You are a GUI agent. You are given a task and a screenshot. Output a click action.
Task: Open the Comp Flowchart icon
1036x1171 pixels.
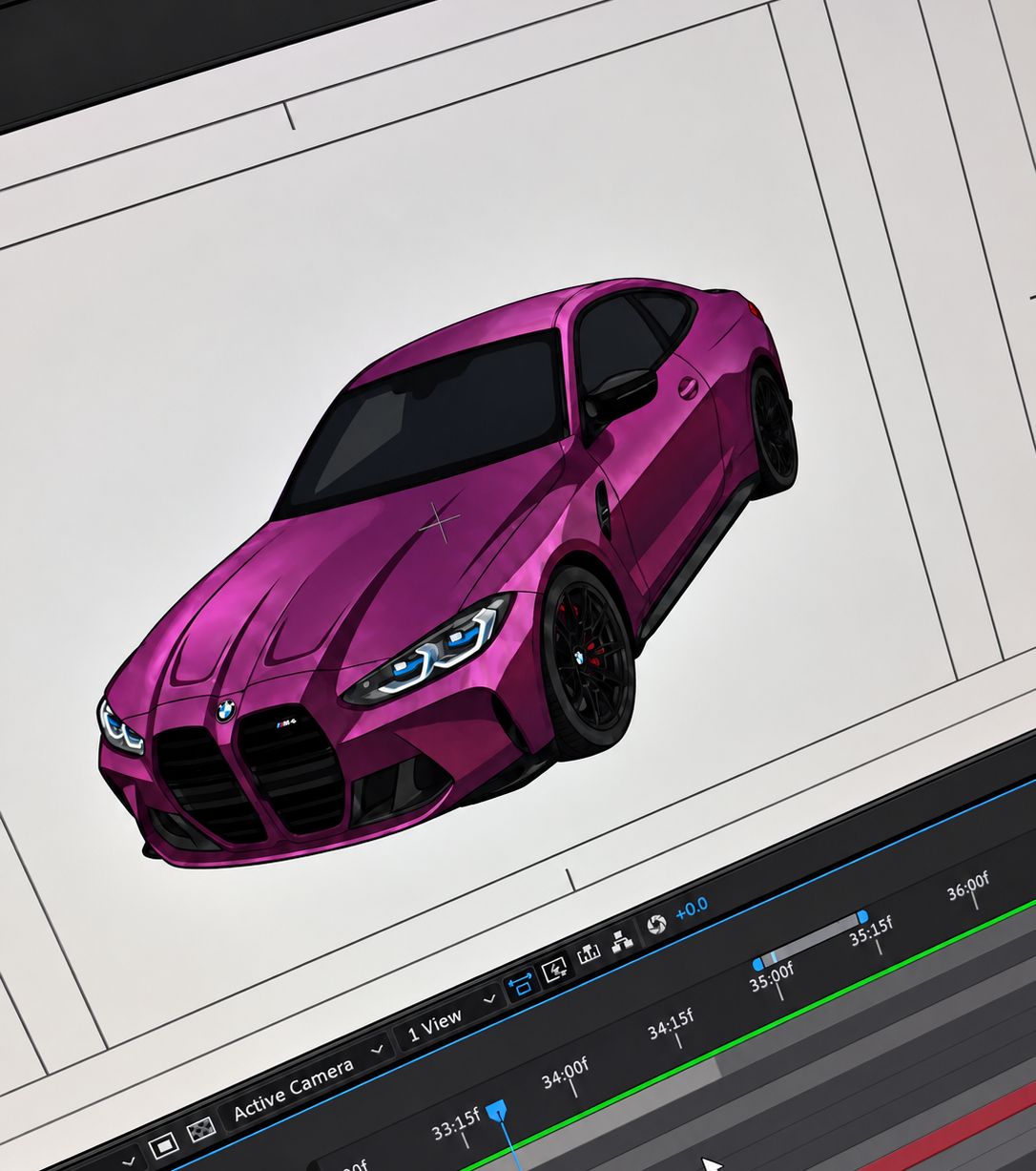pos(622,941)
